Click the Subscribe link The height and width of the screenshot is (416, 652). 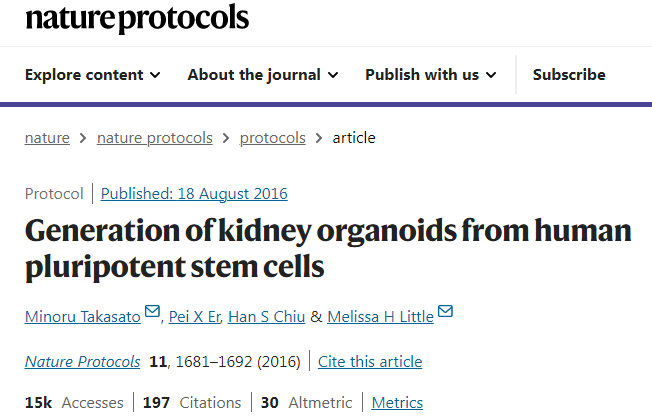click(x=569, y=75)
